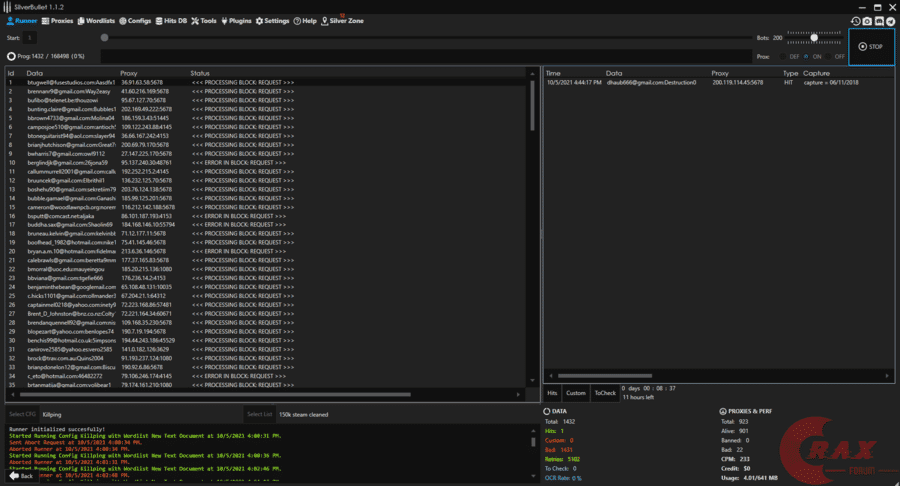Viewport: 900px width, 486px height.
Task: Open the Telegram paper plane icon
Action: coord(891,21)
